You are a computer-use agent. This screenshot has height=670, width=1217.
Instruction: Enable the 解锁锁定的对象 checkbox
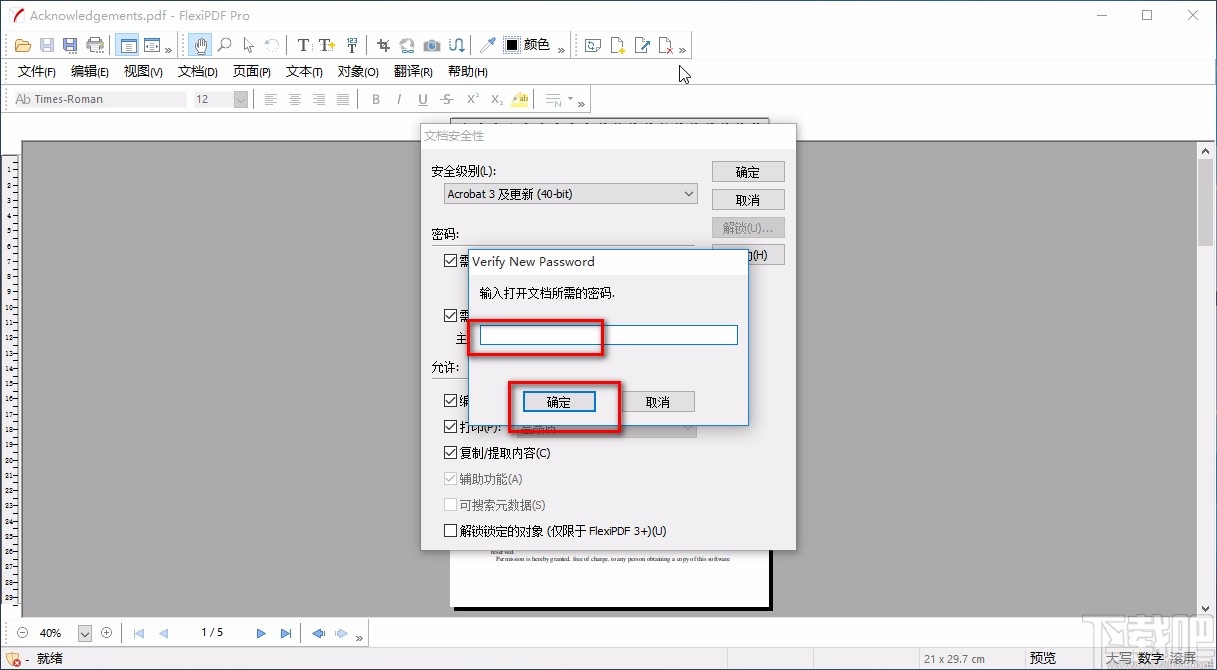(x=450, y=530)
